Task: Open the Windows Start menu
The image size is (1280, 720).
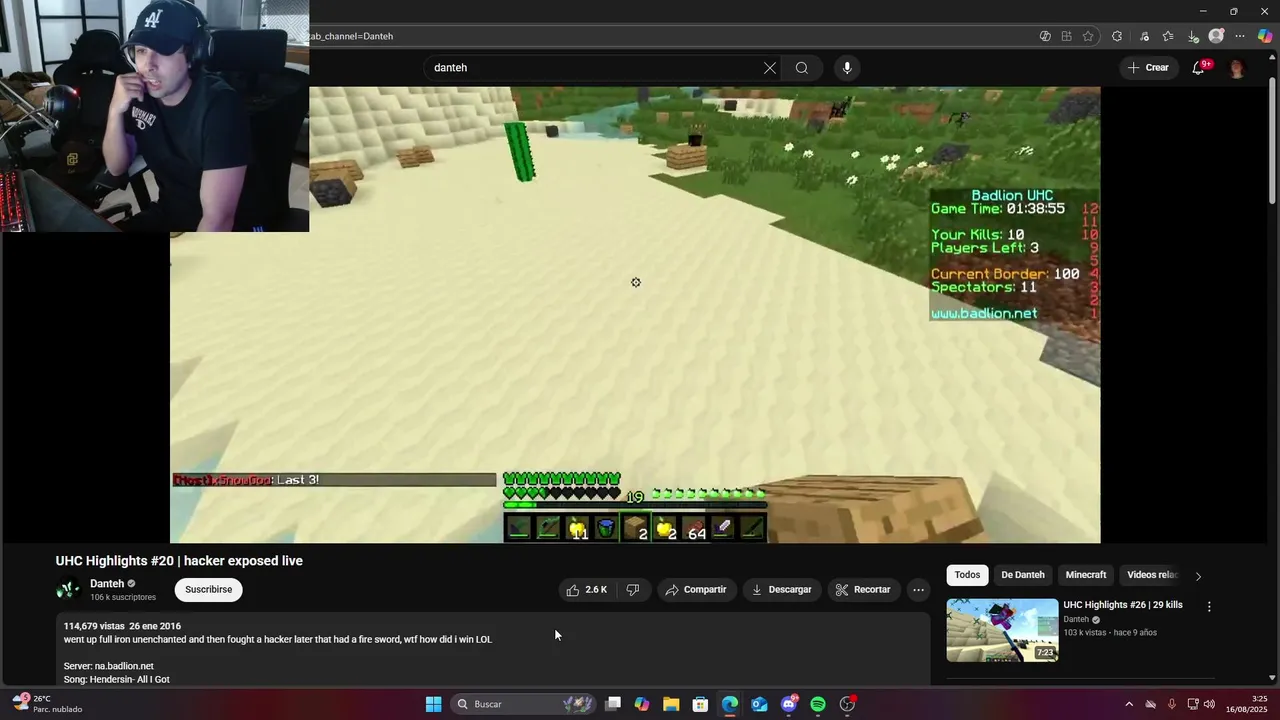Action: pyautogui.click(x=433, y=704)
